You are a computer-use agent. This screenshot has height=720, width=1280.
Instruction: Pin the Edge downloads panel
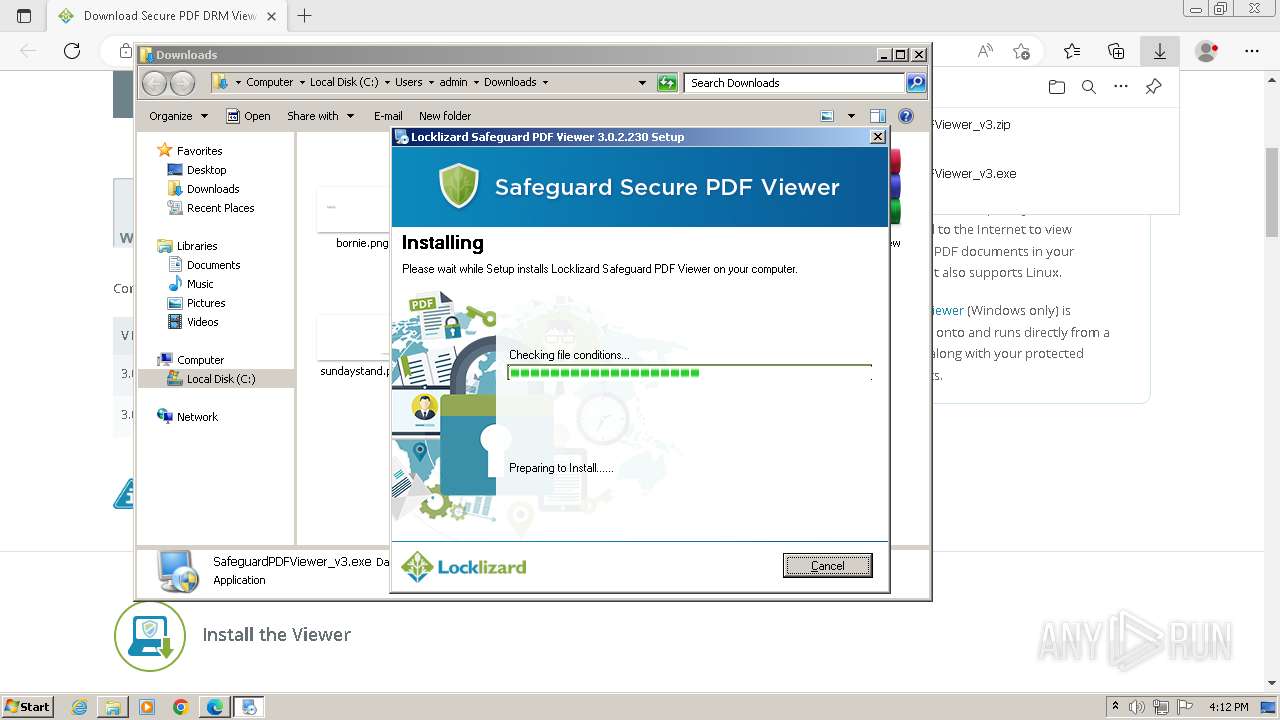(x=1153, y=87)
